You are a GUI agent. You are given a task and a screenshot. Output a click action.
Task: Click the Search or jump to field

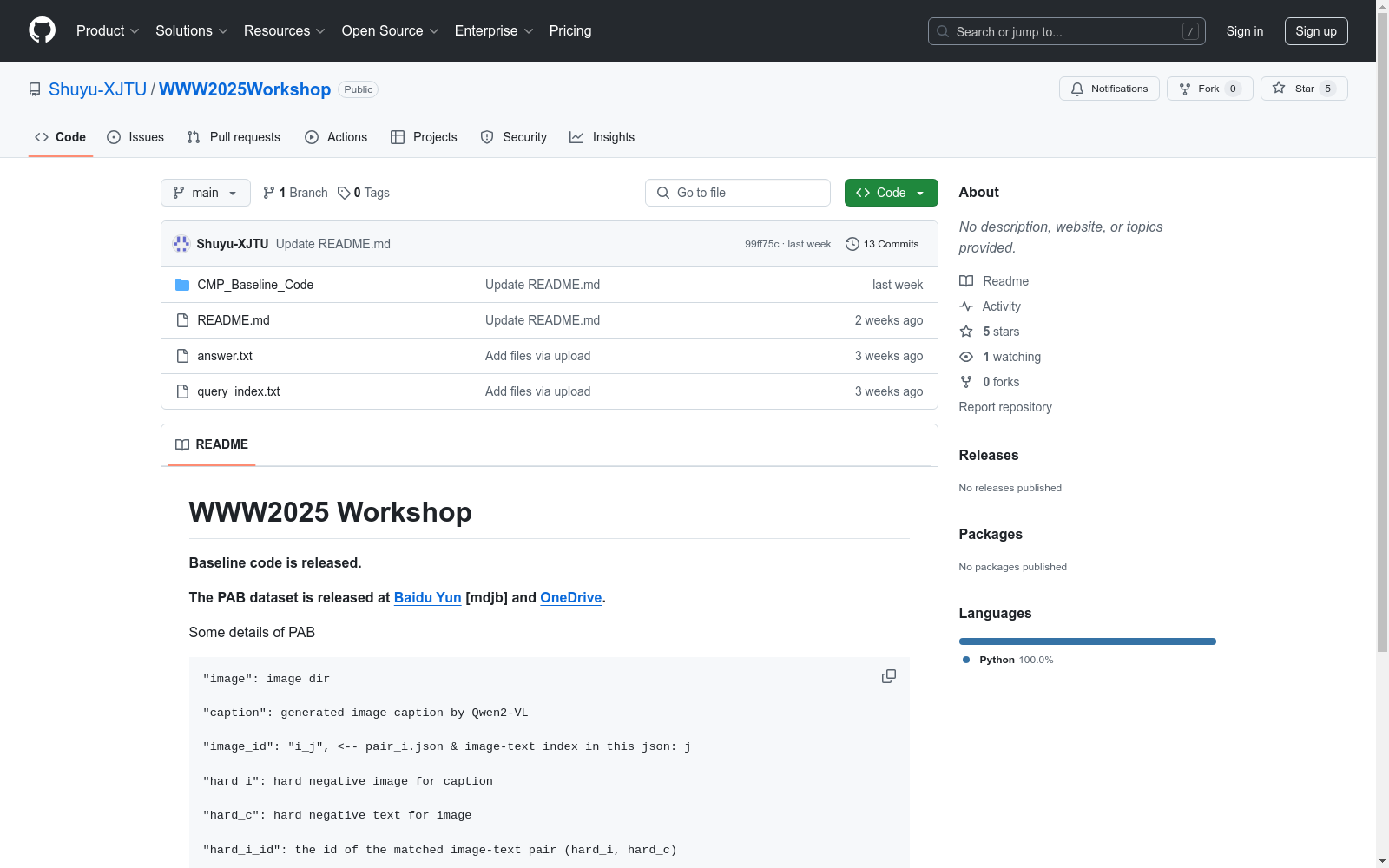point(1067,31)
